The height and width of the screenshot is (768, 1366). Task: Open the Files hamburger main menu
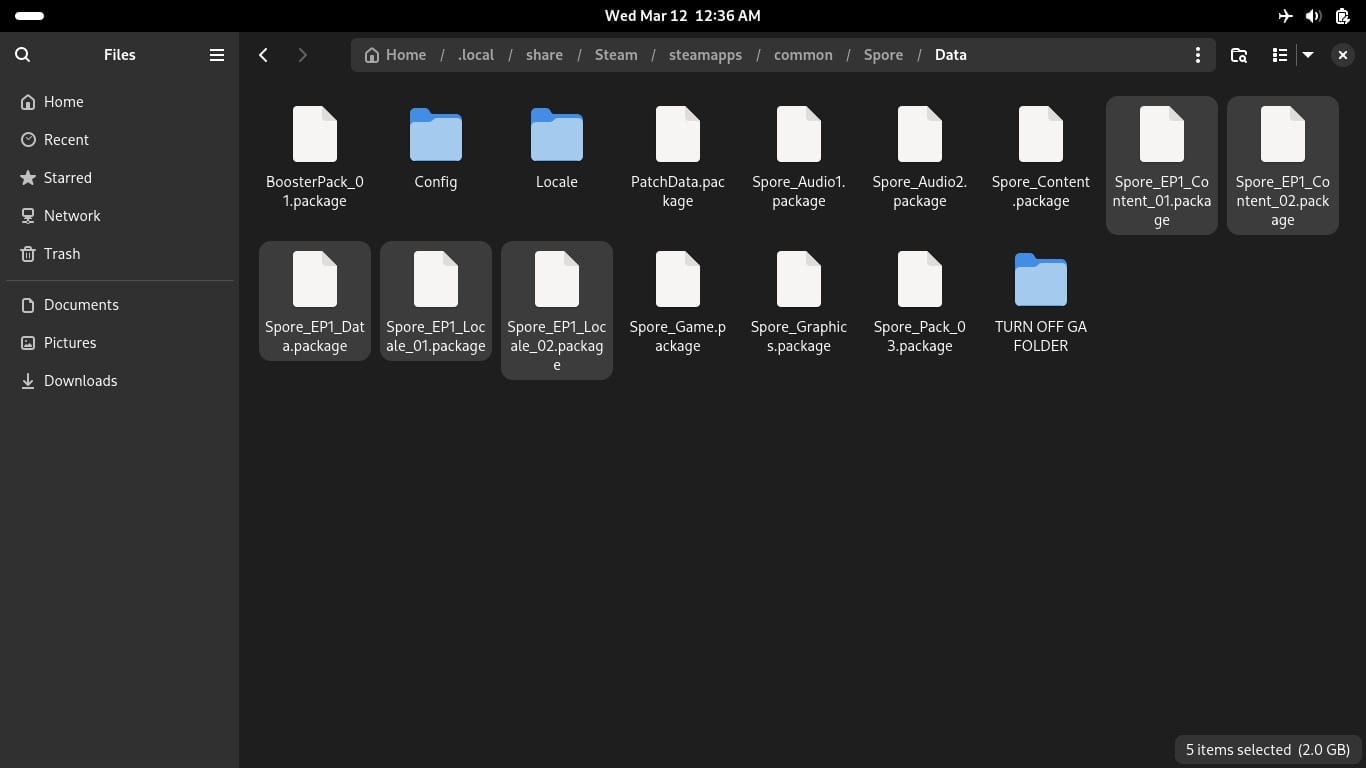[216, 55]
